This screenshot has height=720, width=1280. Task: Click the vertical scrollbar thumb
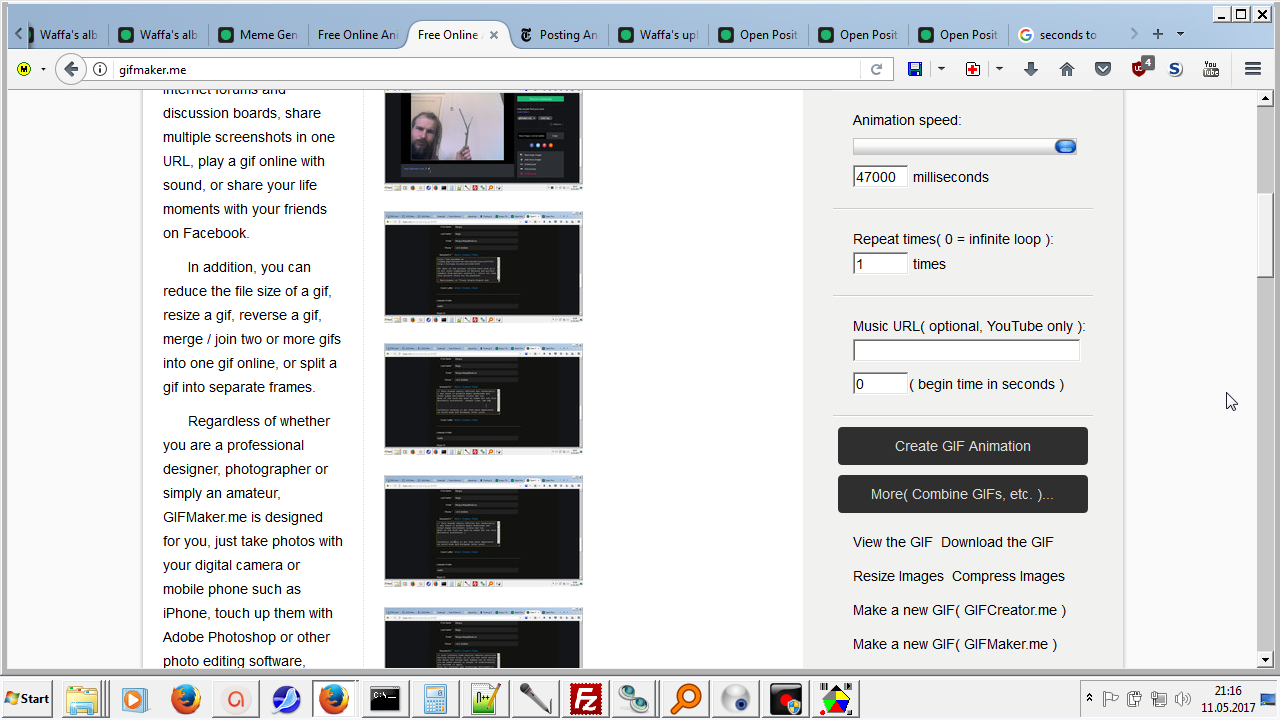[1265, 233]
